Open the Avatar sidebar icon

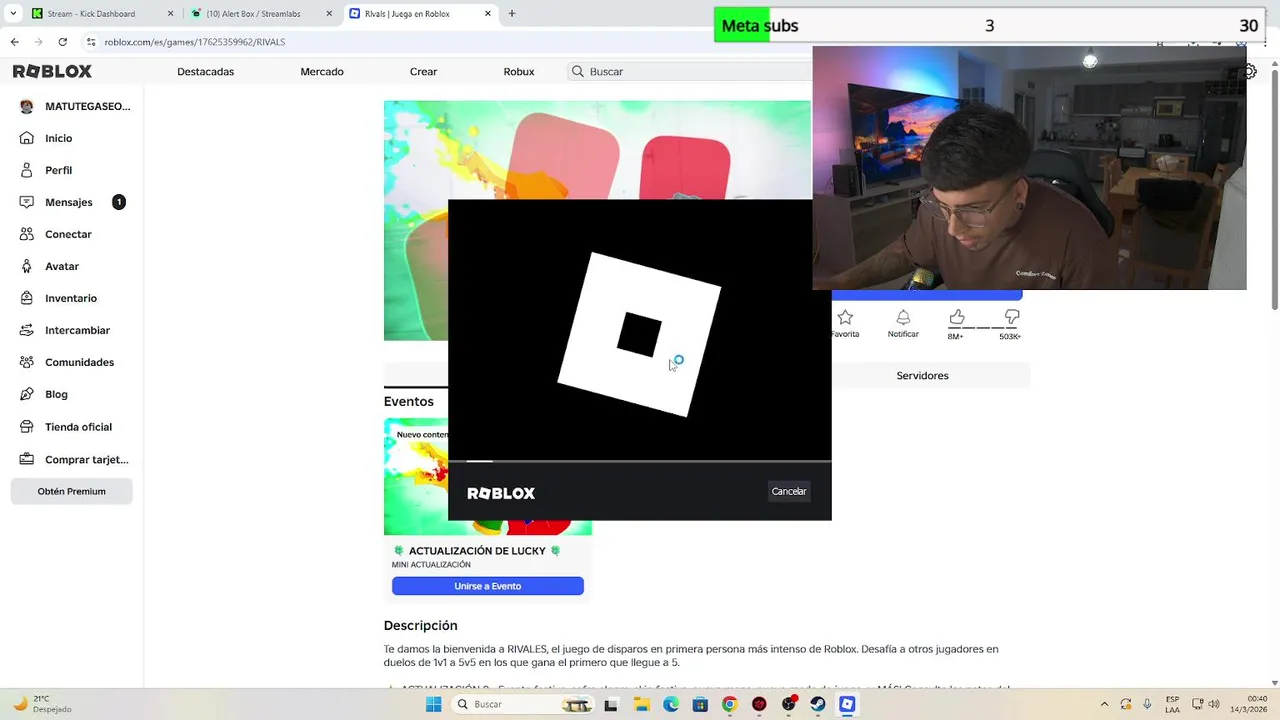coord(27,266)
